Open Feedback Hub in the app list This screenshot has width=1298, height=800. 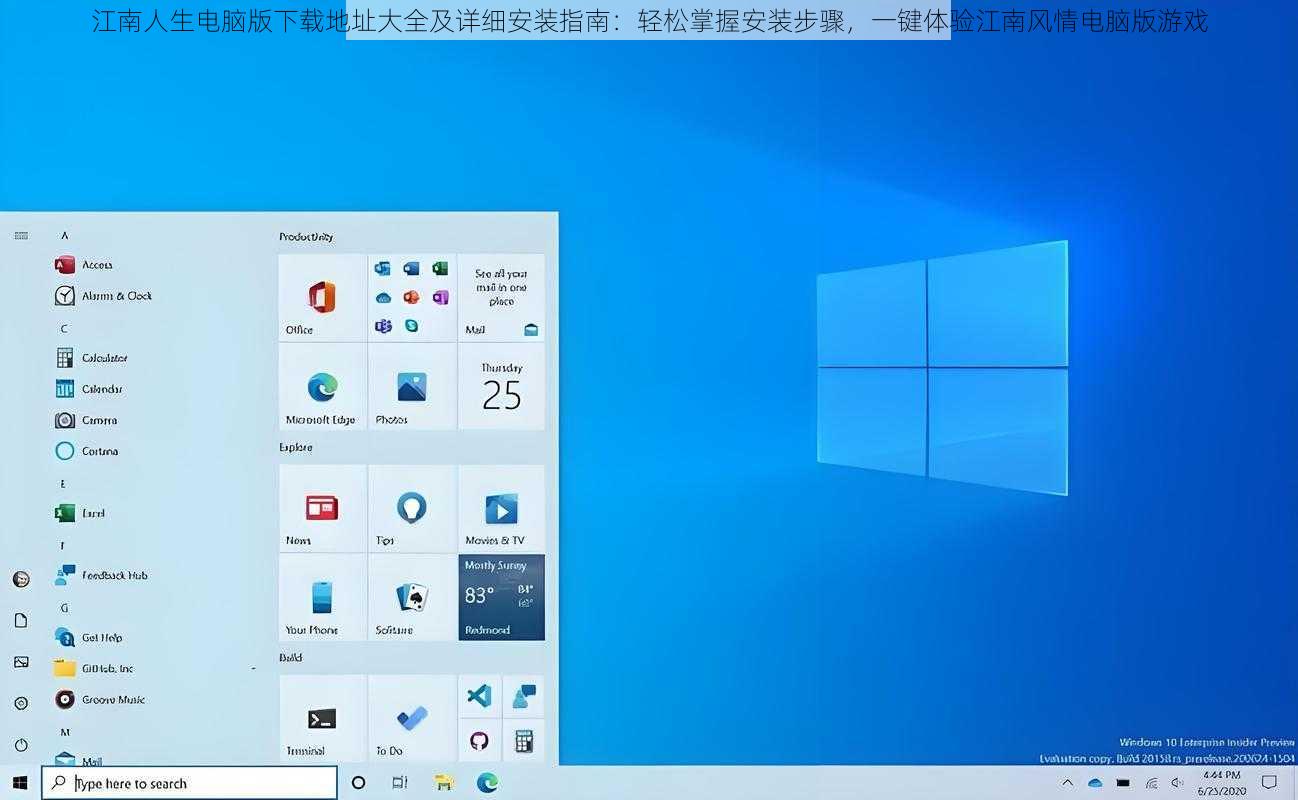101,575
